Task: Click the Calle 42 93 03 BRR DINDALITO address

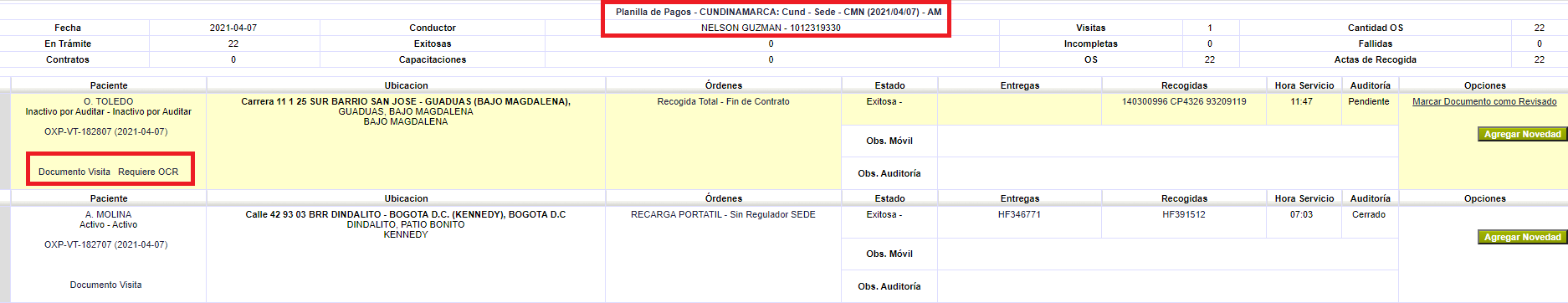Action: click(x=406, y=214)
